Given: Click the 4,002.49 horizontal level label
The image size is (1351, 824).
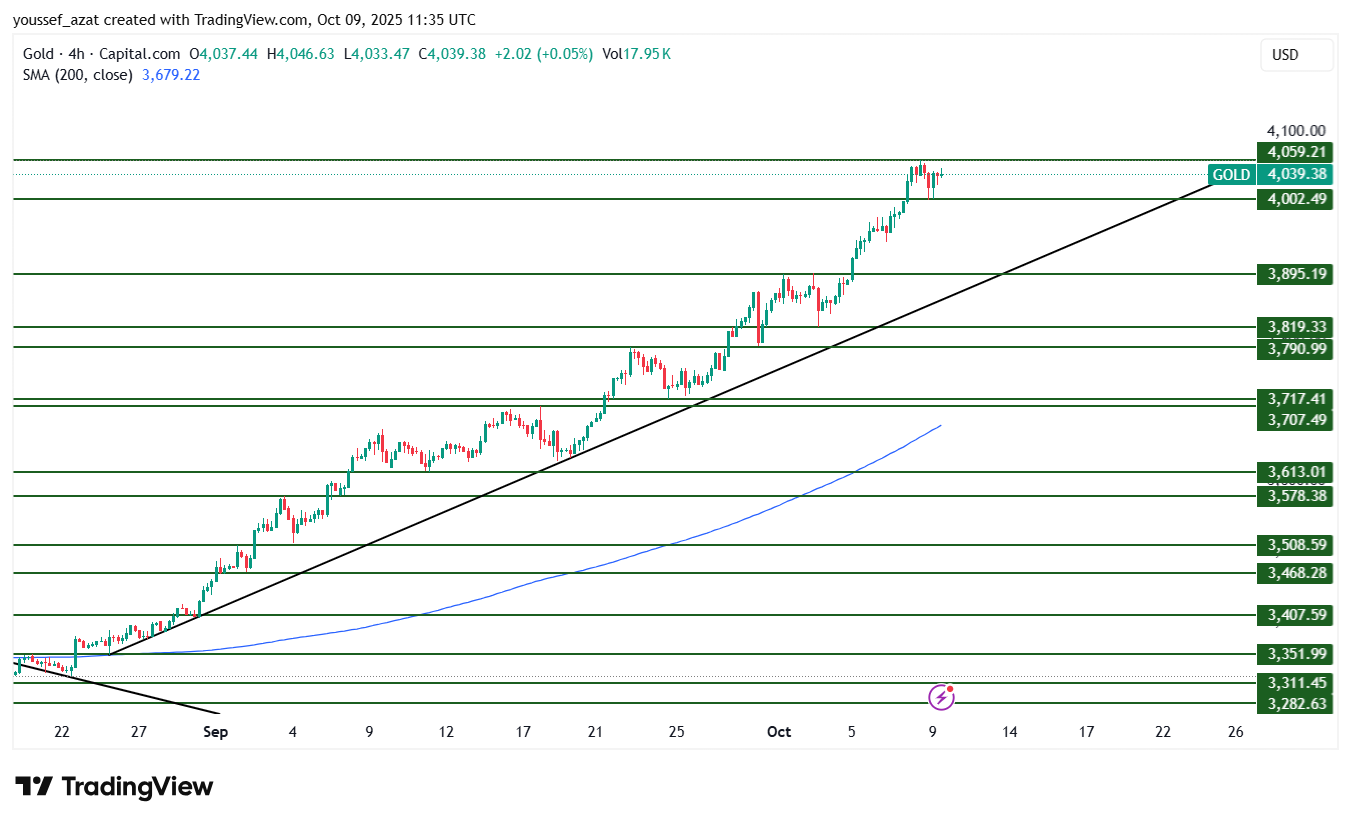Looking at the screenshot, I should (1296, 199).
